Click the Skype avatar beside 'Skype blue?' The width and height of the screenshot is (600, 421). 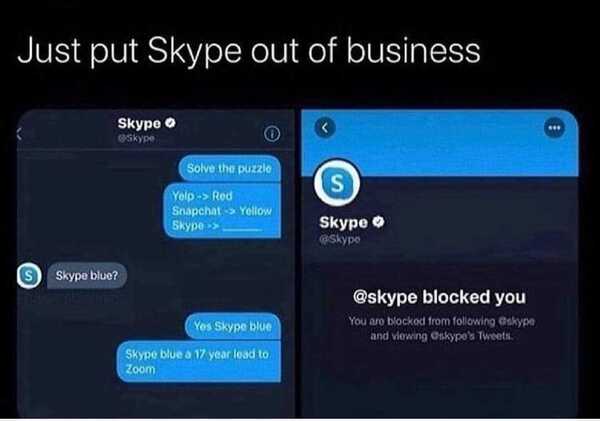pos(29,275)
